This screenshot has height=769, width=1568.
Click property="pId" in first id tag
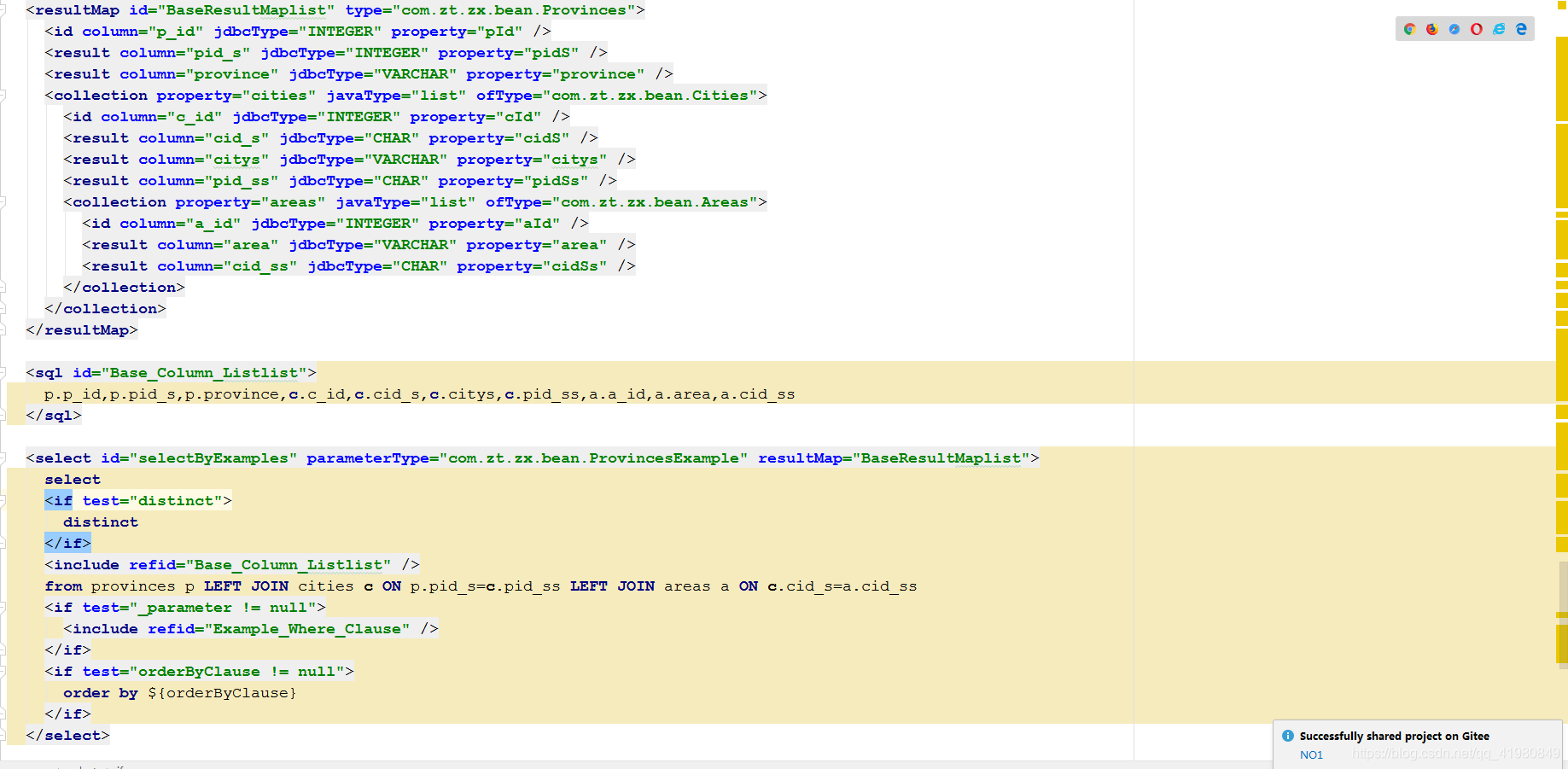point(457,32)
